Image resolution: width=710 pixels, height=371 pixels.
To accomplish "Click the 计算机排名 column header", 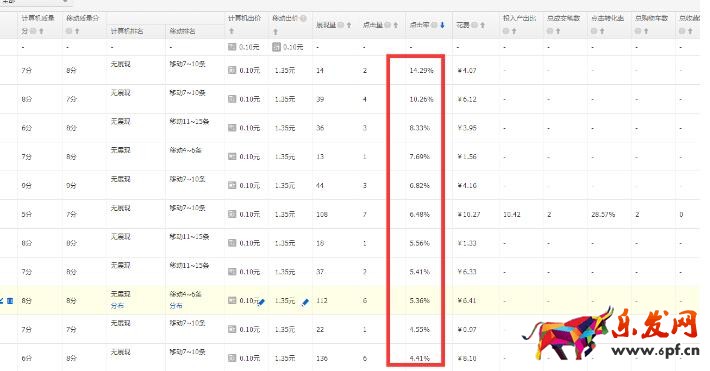I will [127, 31].
